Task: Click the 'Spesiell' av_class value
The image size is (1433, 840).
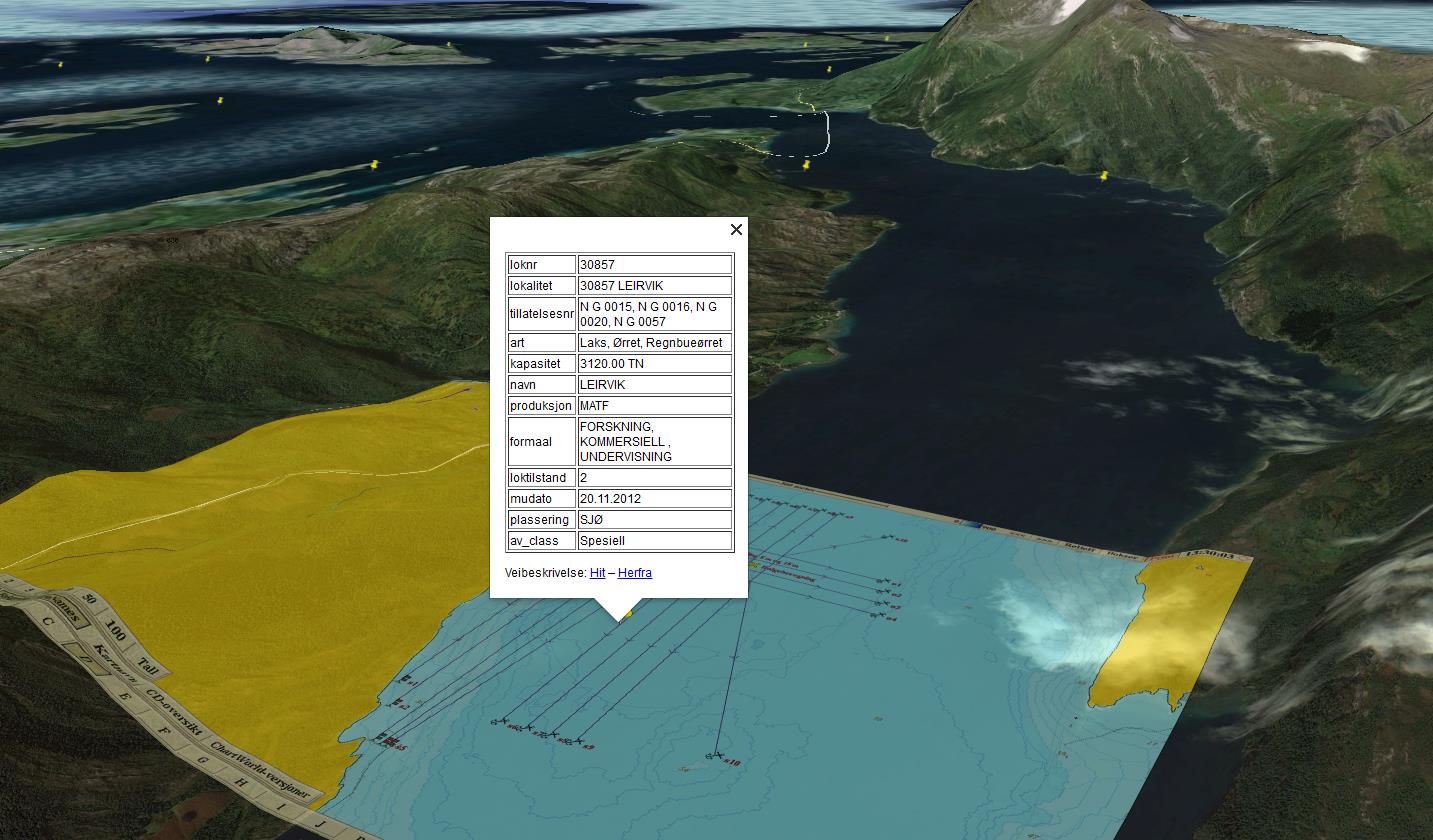Action: [655, 541]
